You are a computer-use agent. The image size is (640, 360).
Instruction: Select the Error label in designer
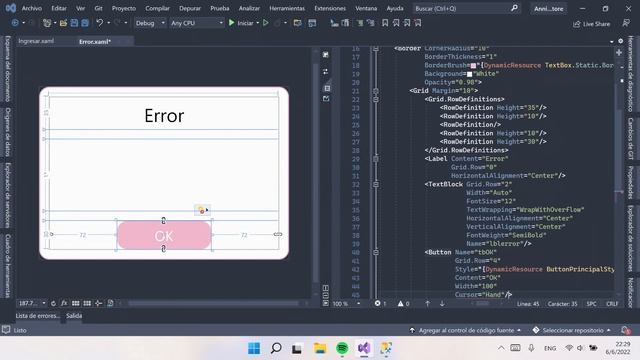tap(164, 116)
